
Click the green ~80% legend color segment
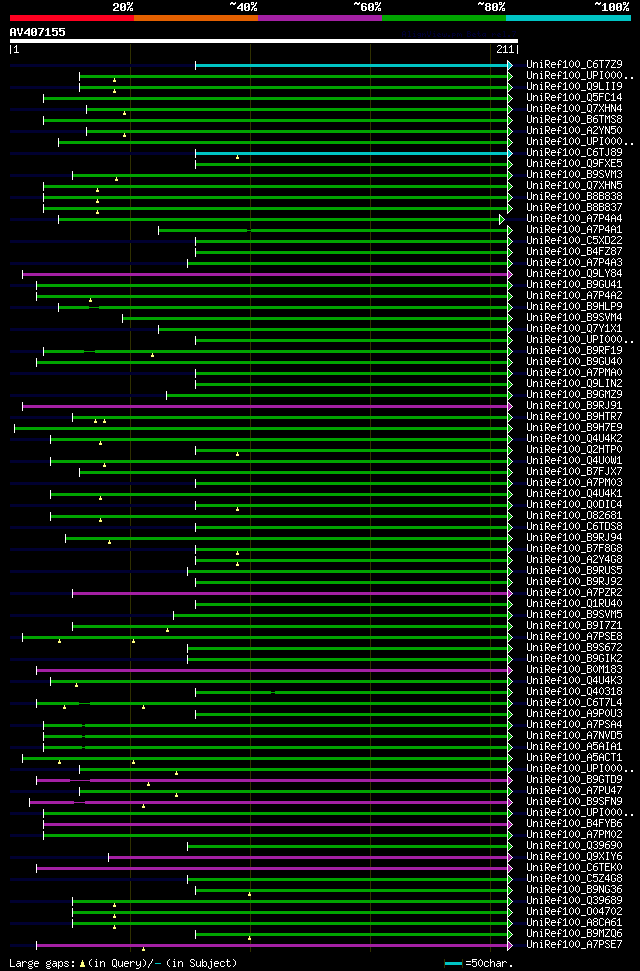(444, 18)
